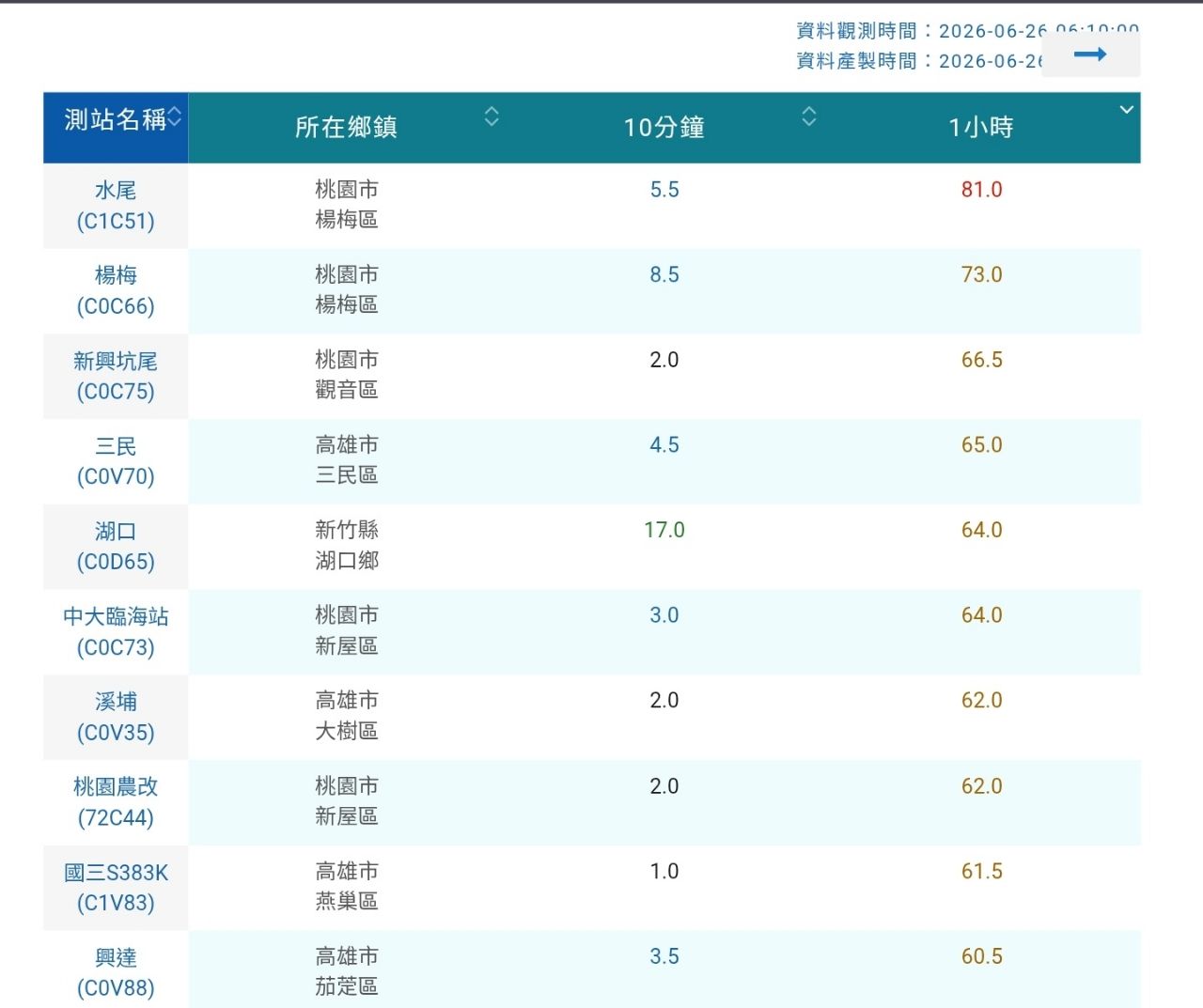Click the 高雄市 三民區 township cell
The image size is (1203, 1008).
tap(347, 460)
